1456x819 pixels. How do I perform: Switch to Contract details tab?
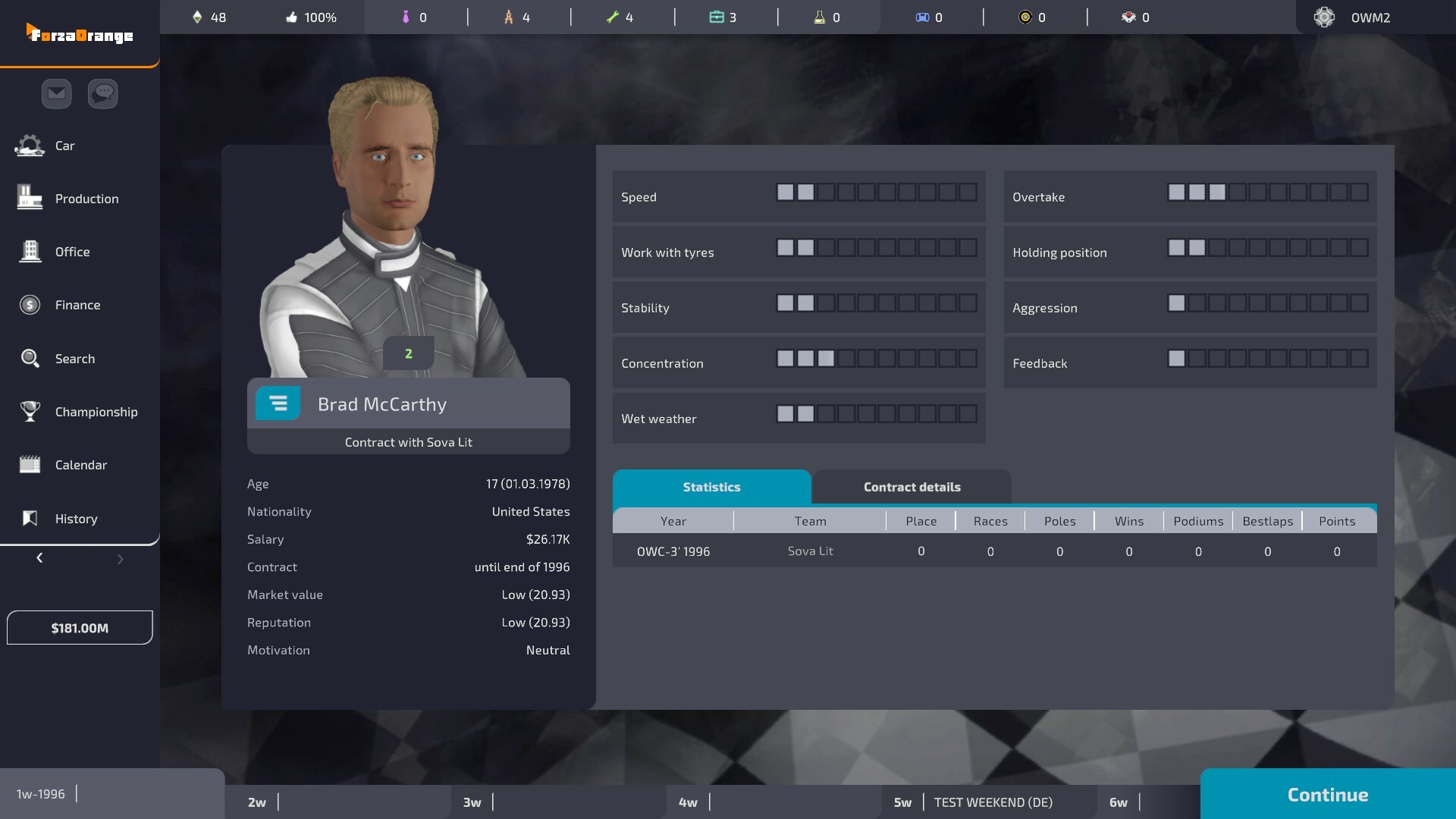coord(911,487)
